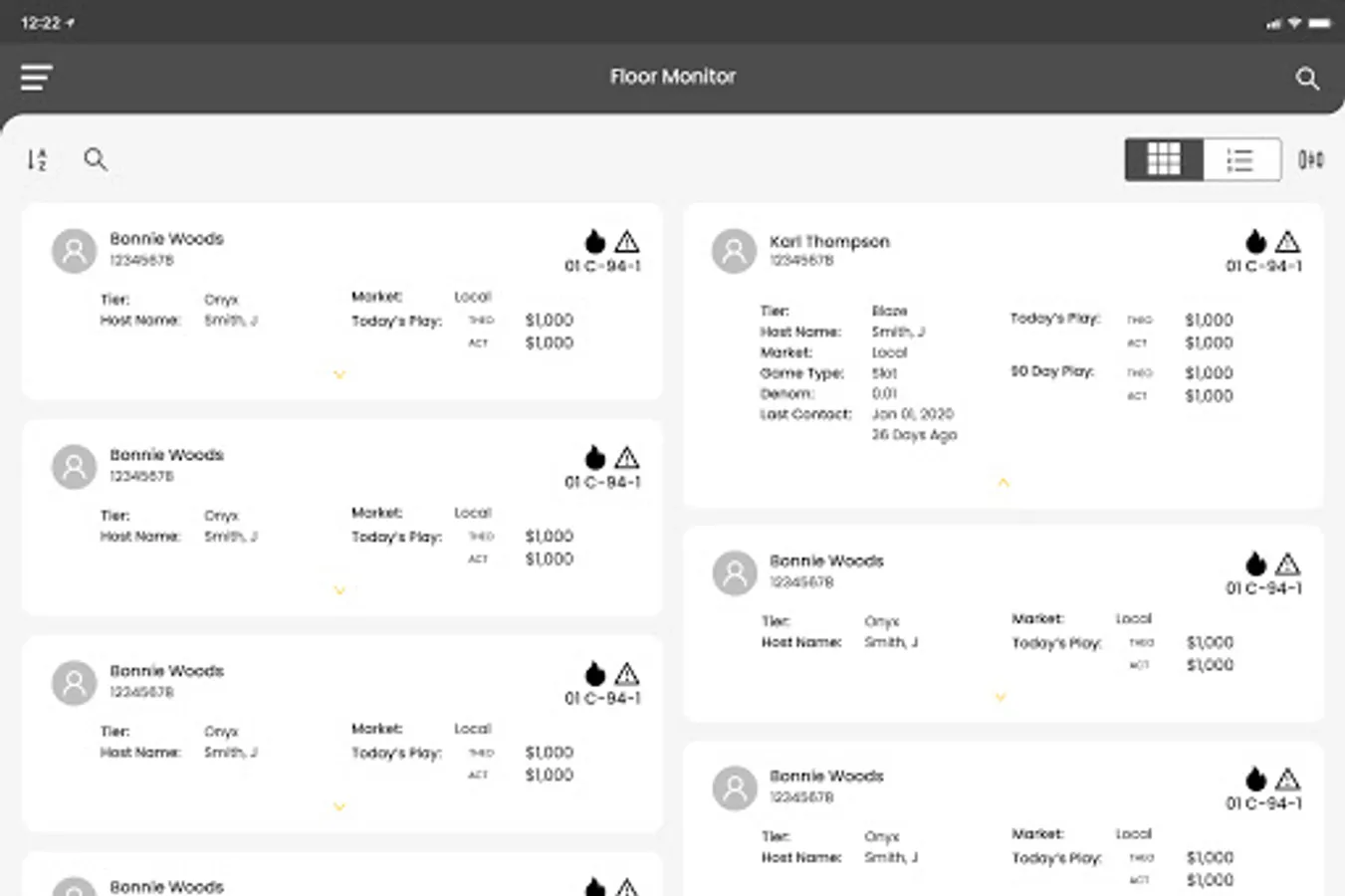Click the Game Type label on Karl Thompson's card
Image resolution: width=1345 pixels, height=896 pixels.
[x=802, y=372]
